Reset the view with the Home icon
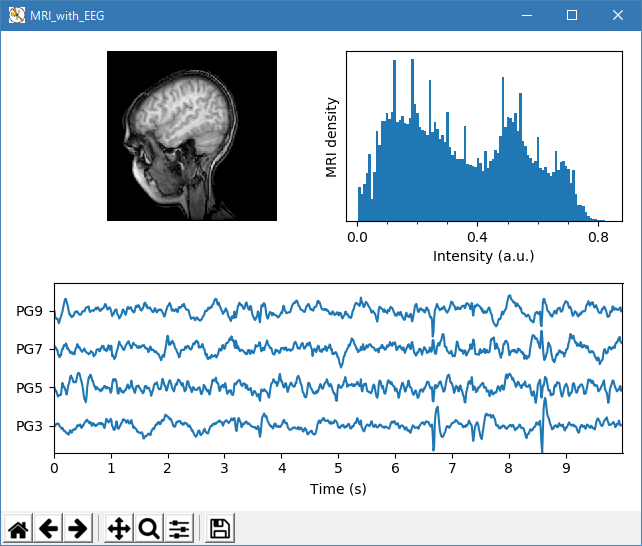The width and height of the screenshot is (642, 546). (x=18, y=528)
